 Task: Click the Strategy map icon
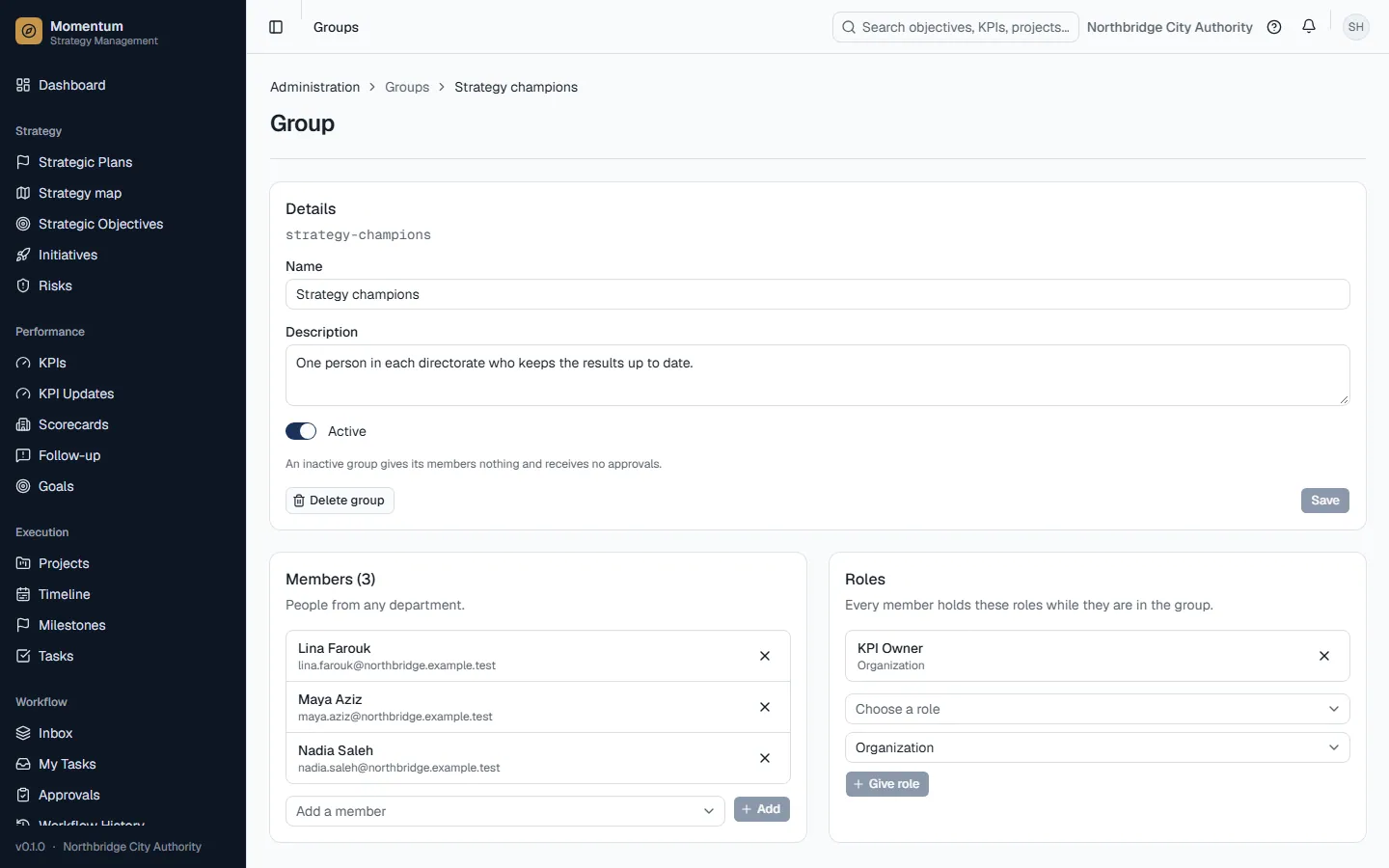(23, 193)
